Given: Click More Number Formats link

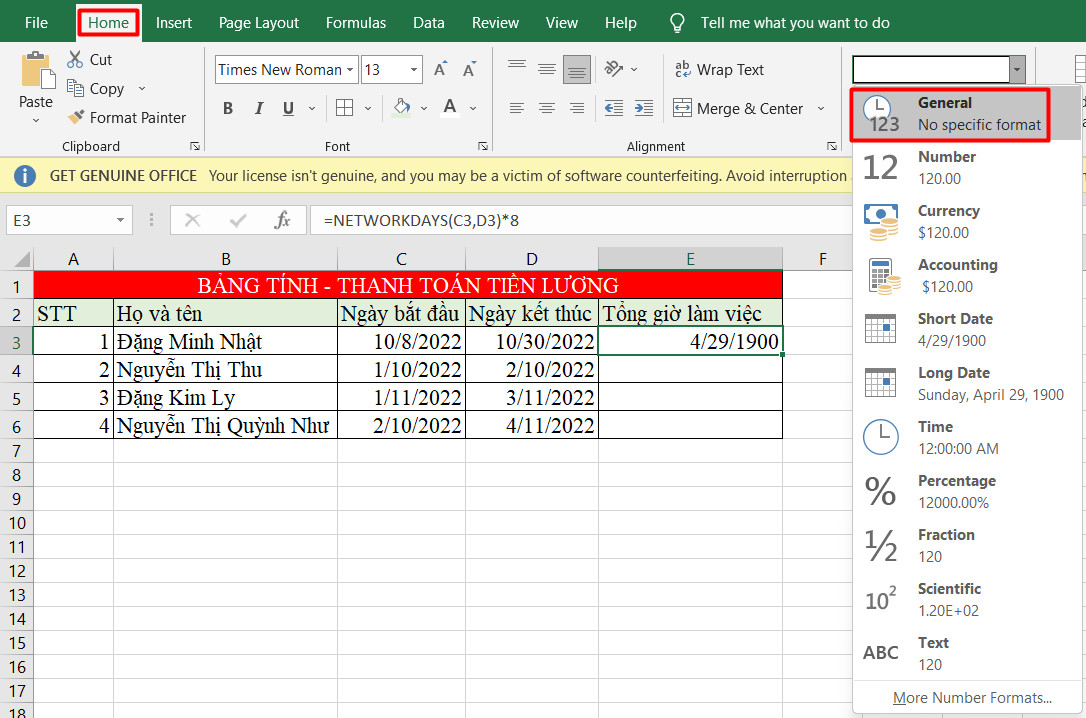Looking at the screenshot, I should 971,697.
